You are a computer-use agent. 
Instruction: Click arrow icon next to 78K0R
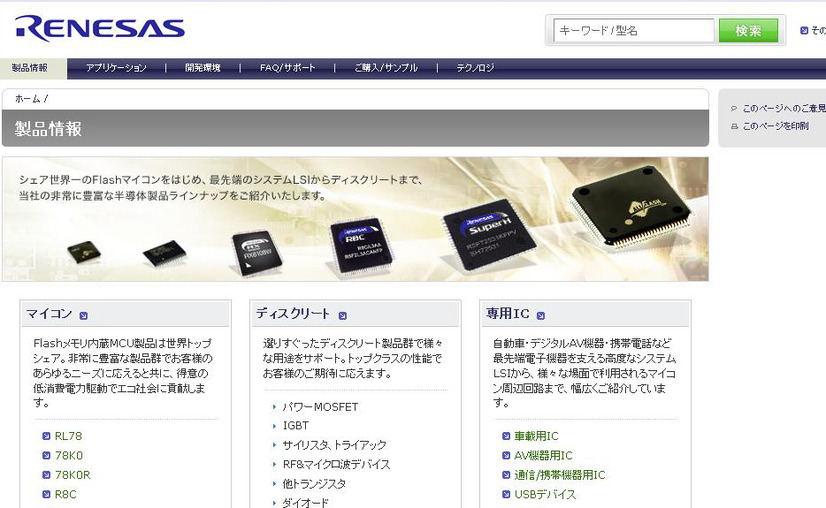pyautogui.click(x=46, y=475)
